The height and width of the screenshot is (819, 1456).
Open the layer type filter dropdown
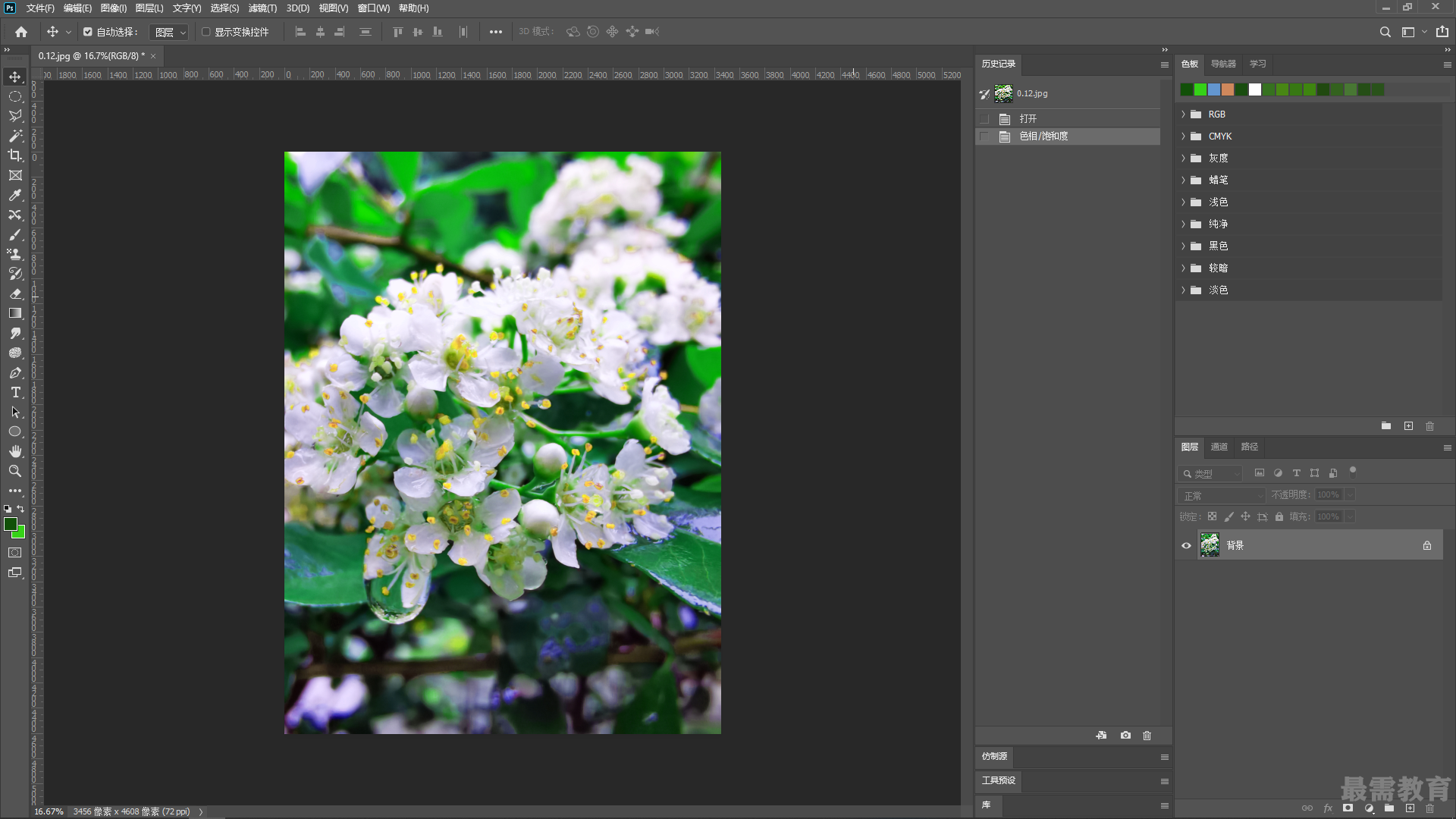point(1210,473)
